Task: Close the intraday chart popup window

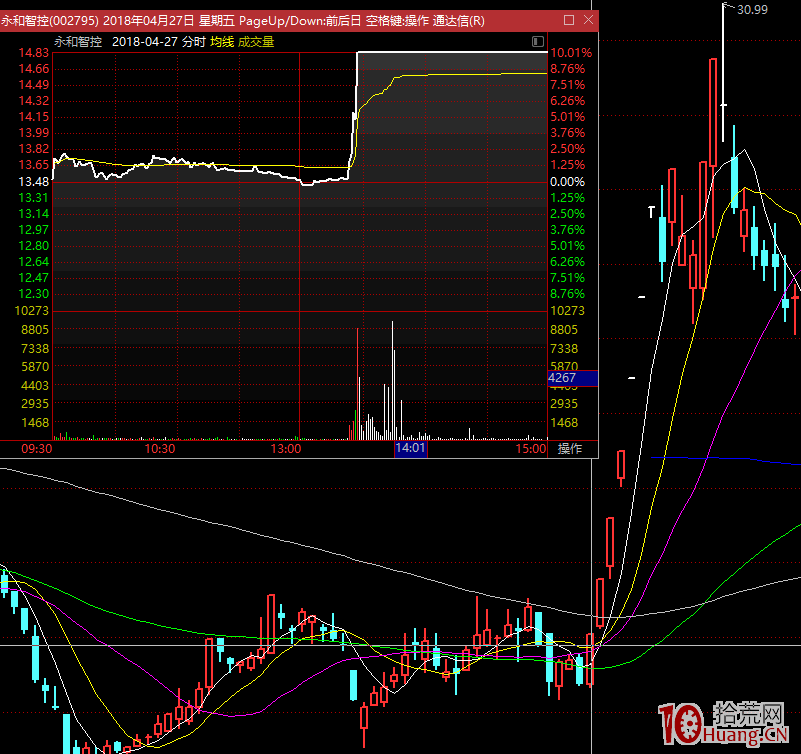Action: [x=587, y=20]
